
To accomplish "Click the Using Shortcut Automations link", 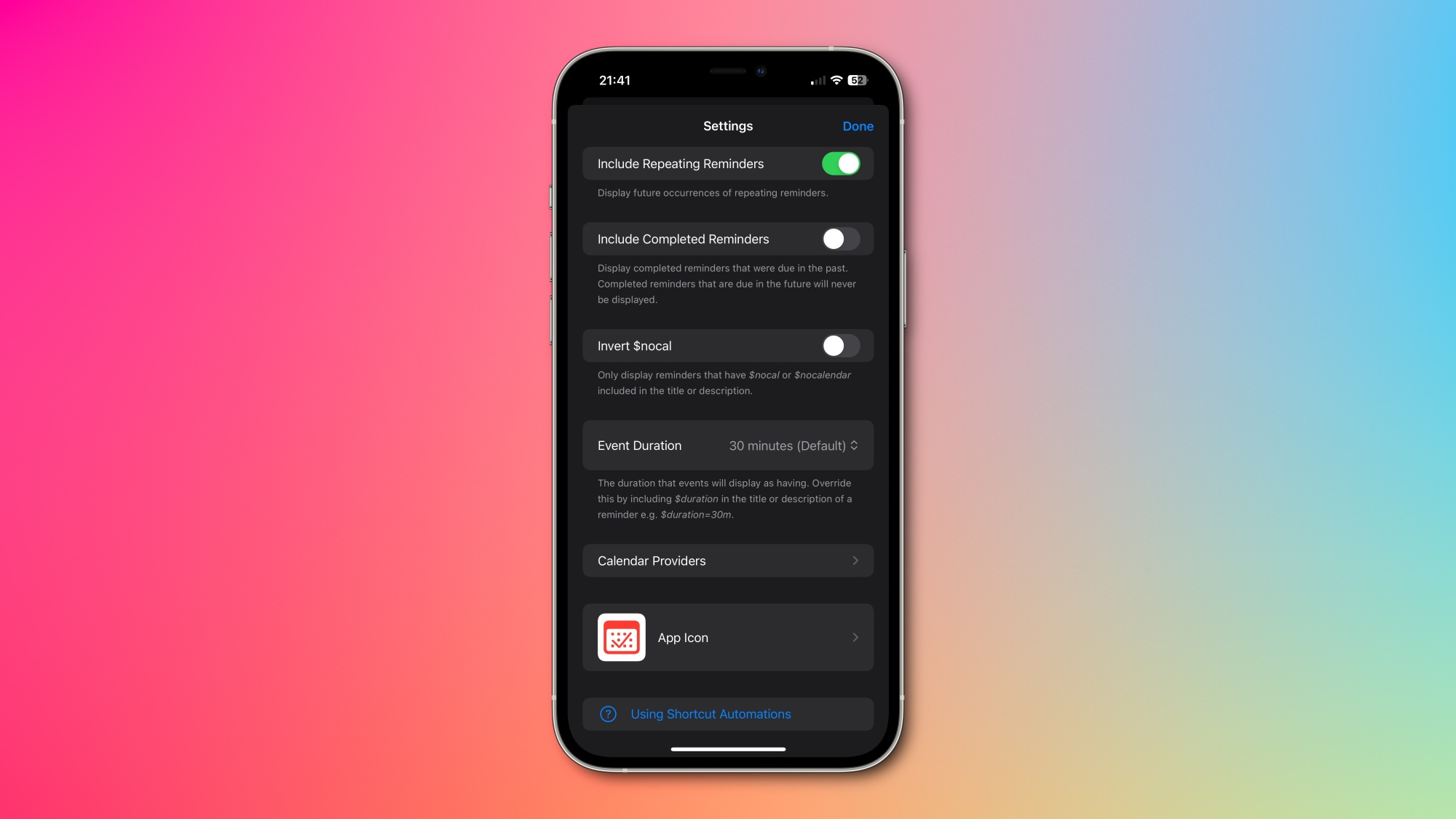I will click(711, 714).
